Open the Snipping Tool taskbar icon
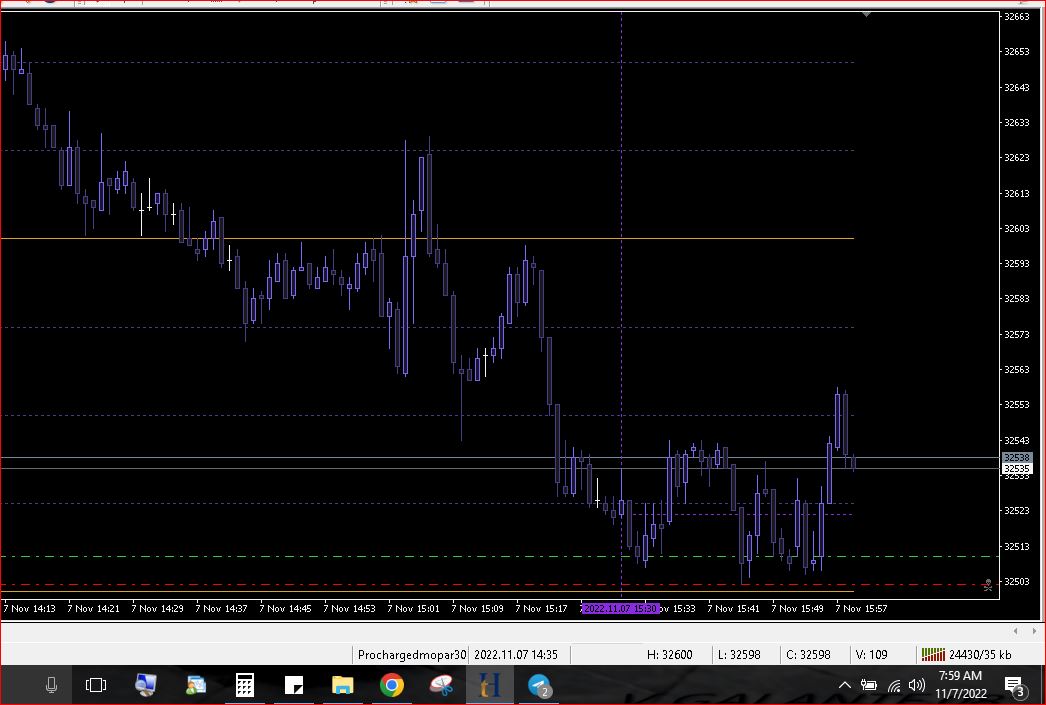The image size is (1046, 705). click(441, 686)
